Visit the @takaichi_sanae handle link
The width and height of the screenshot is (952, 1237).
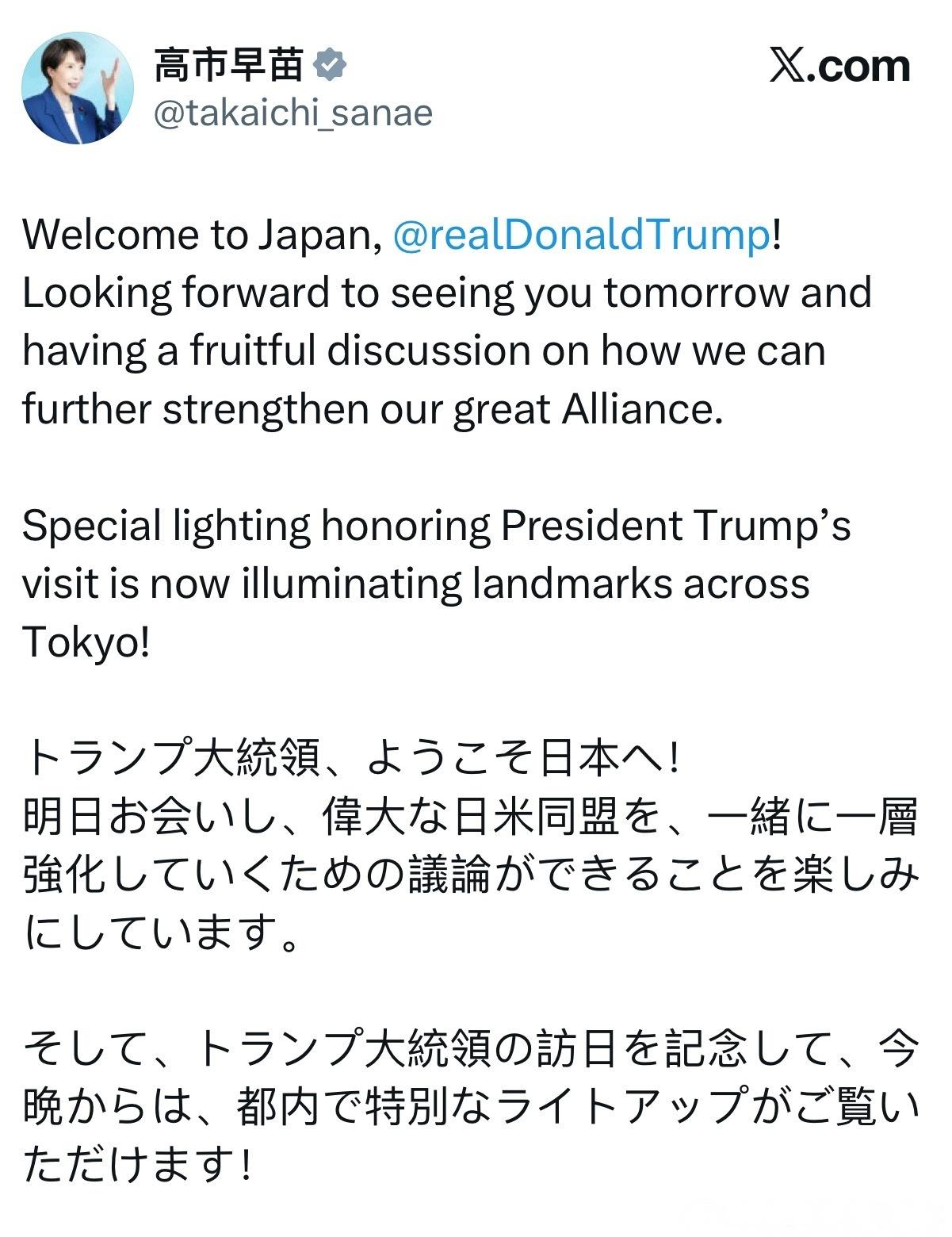tap(292, 113)
